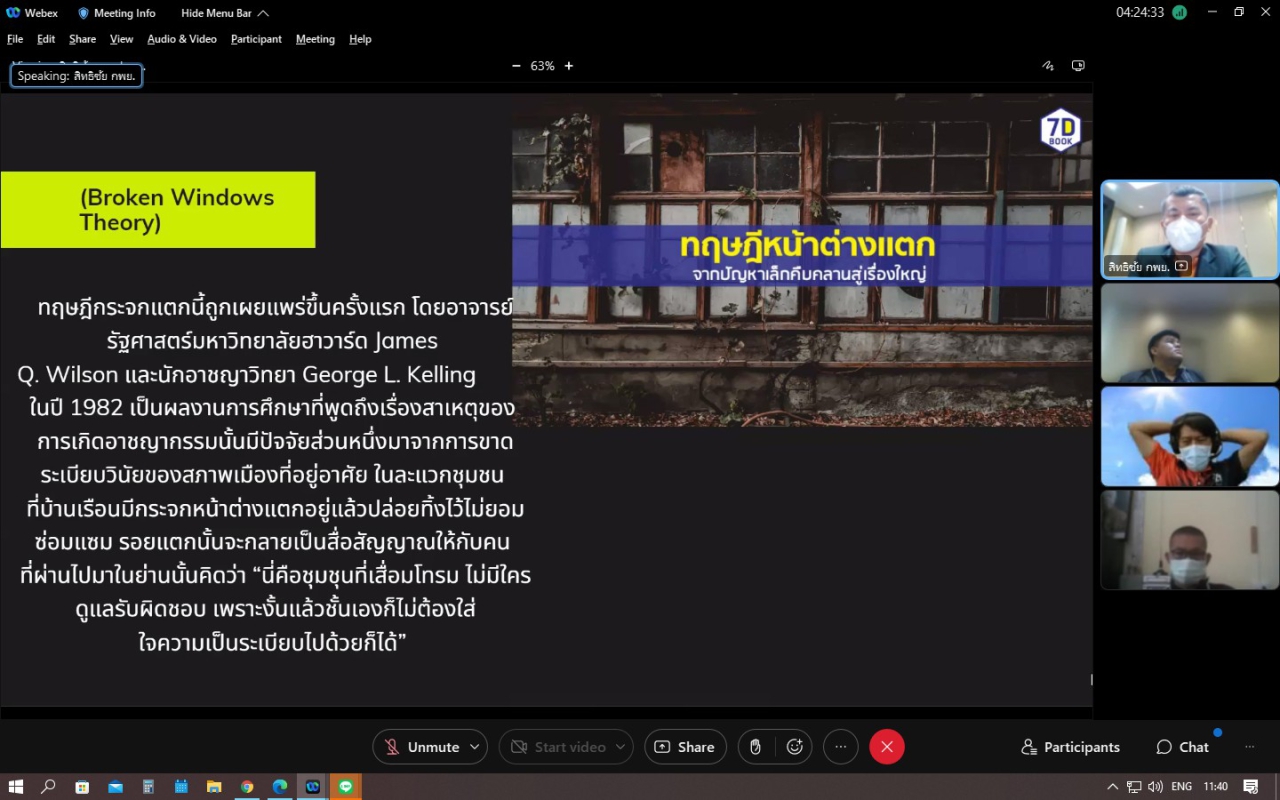This screenshot has width=1280, height=800.
Task: Toggle the raise hand icon
Action: pos(756,747)
